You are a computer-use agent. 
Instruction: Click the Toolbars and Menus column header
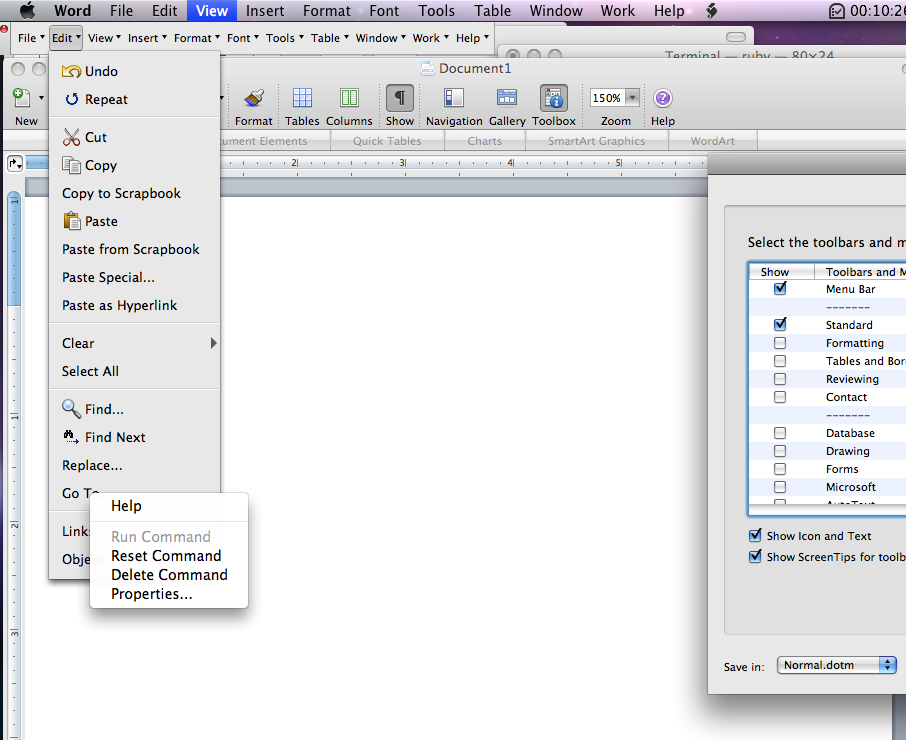click(x=860, y=272)
